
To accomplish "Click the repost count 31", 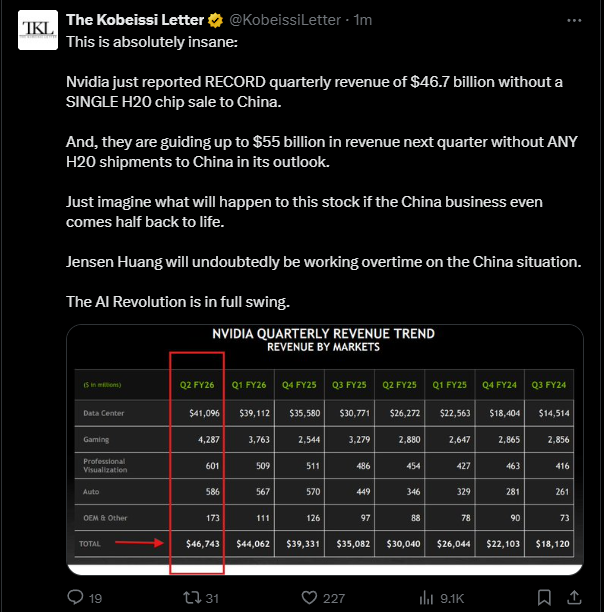I will pos(211,598).
